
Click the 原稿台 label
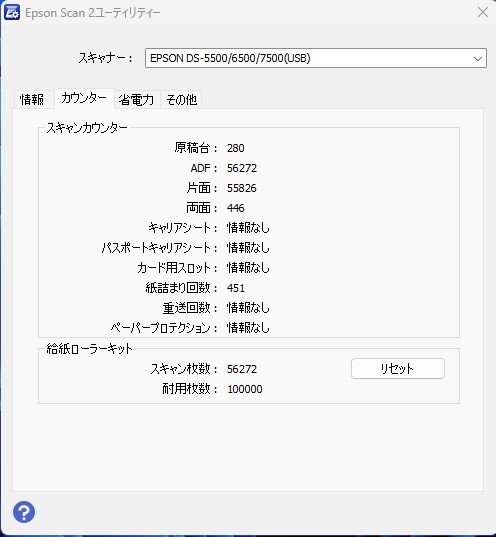[196, 148]
